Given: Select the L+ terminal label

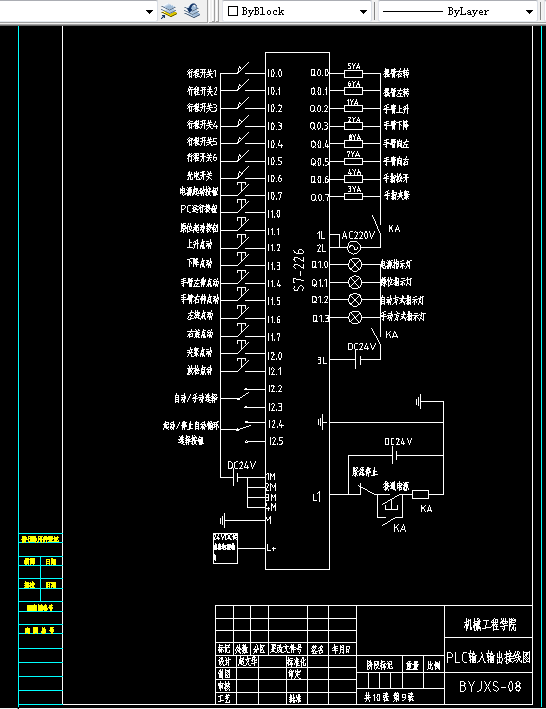Looking at the screenshot, I should (x=271, y=548).
